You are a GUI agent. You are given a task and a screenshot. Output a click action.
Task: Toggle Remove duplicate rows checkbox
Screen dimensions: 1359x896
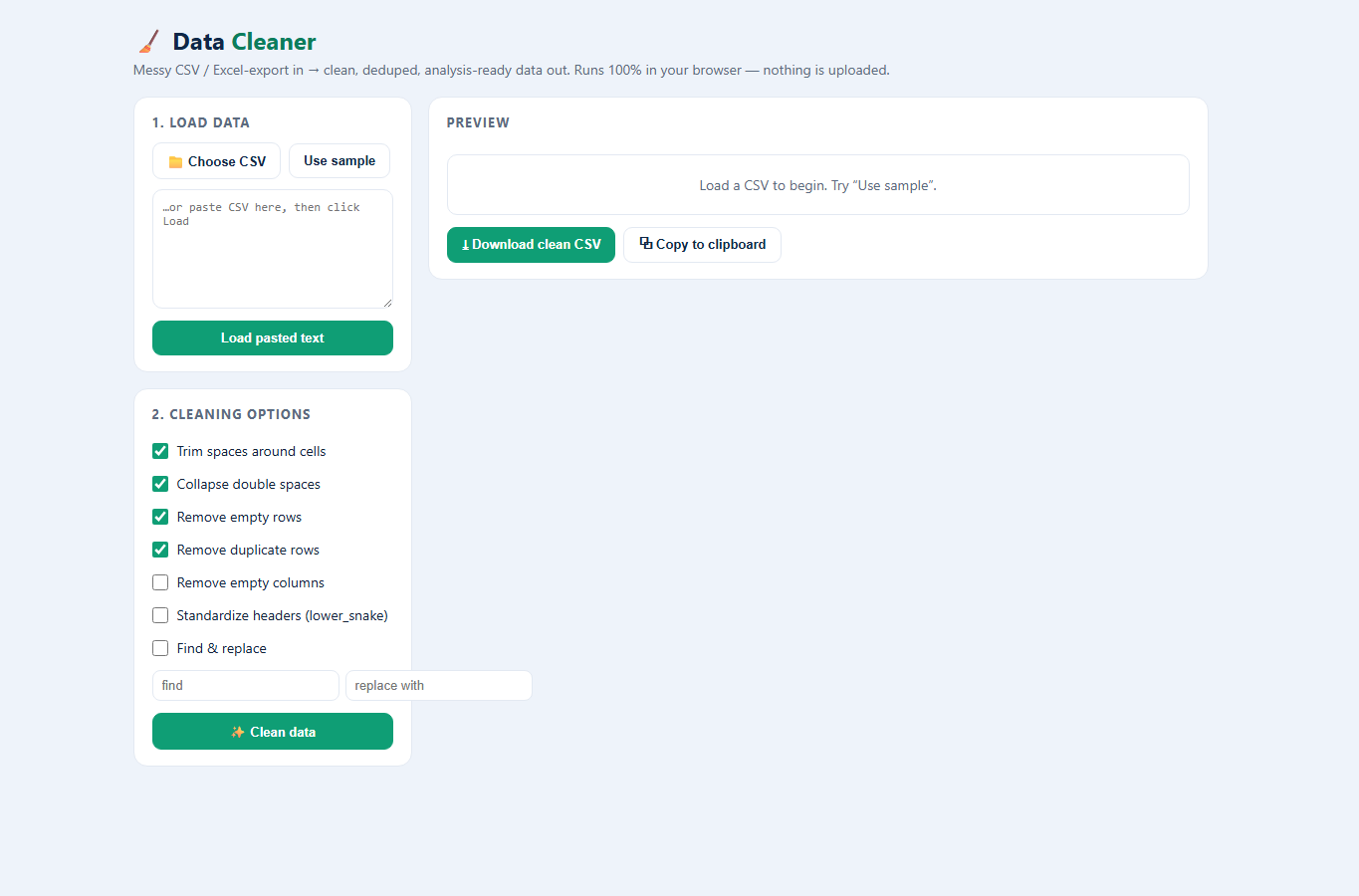point(160,550)
